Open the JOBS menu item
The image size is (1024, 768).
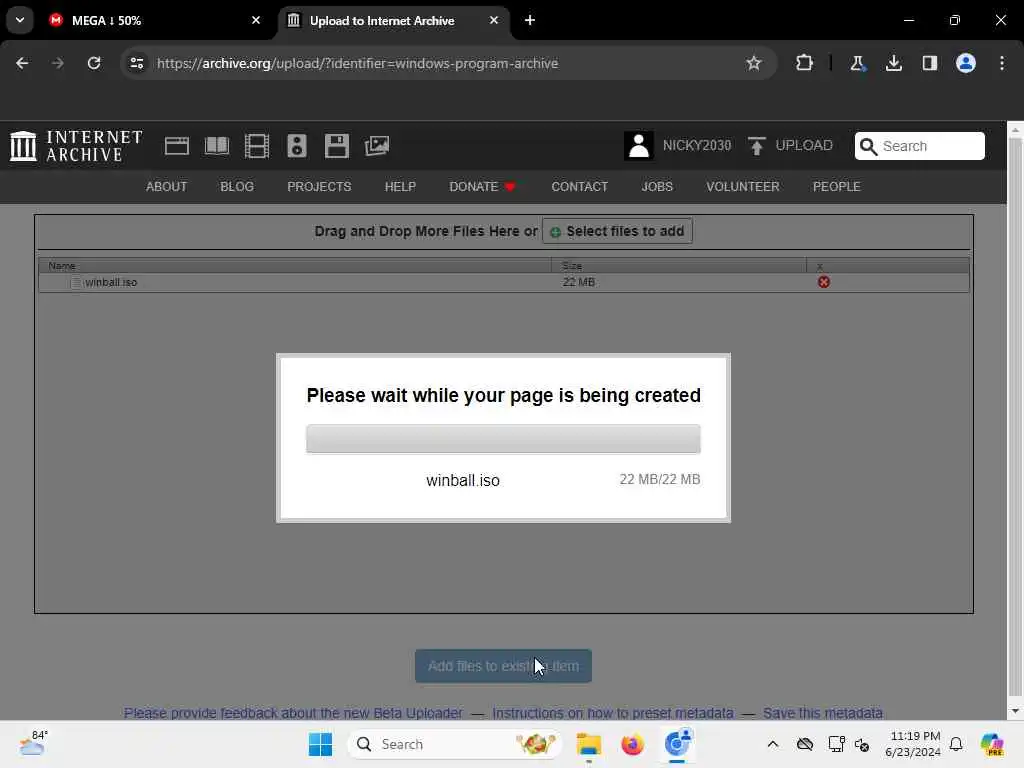tap(657, 187)
